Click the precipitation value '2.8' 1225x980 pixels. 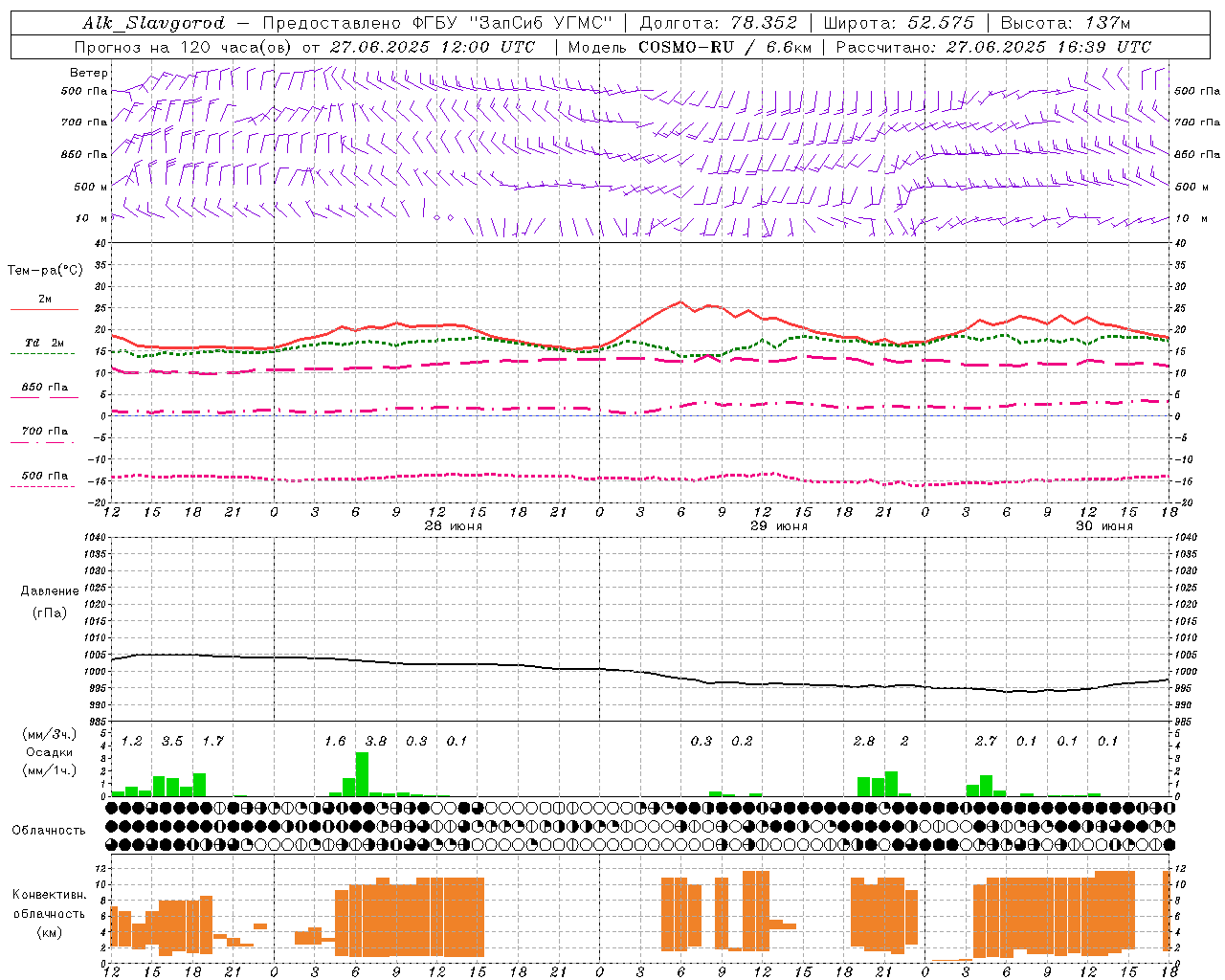tap(864, 742)
